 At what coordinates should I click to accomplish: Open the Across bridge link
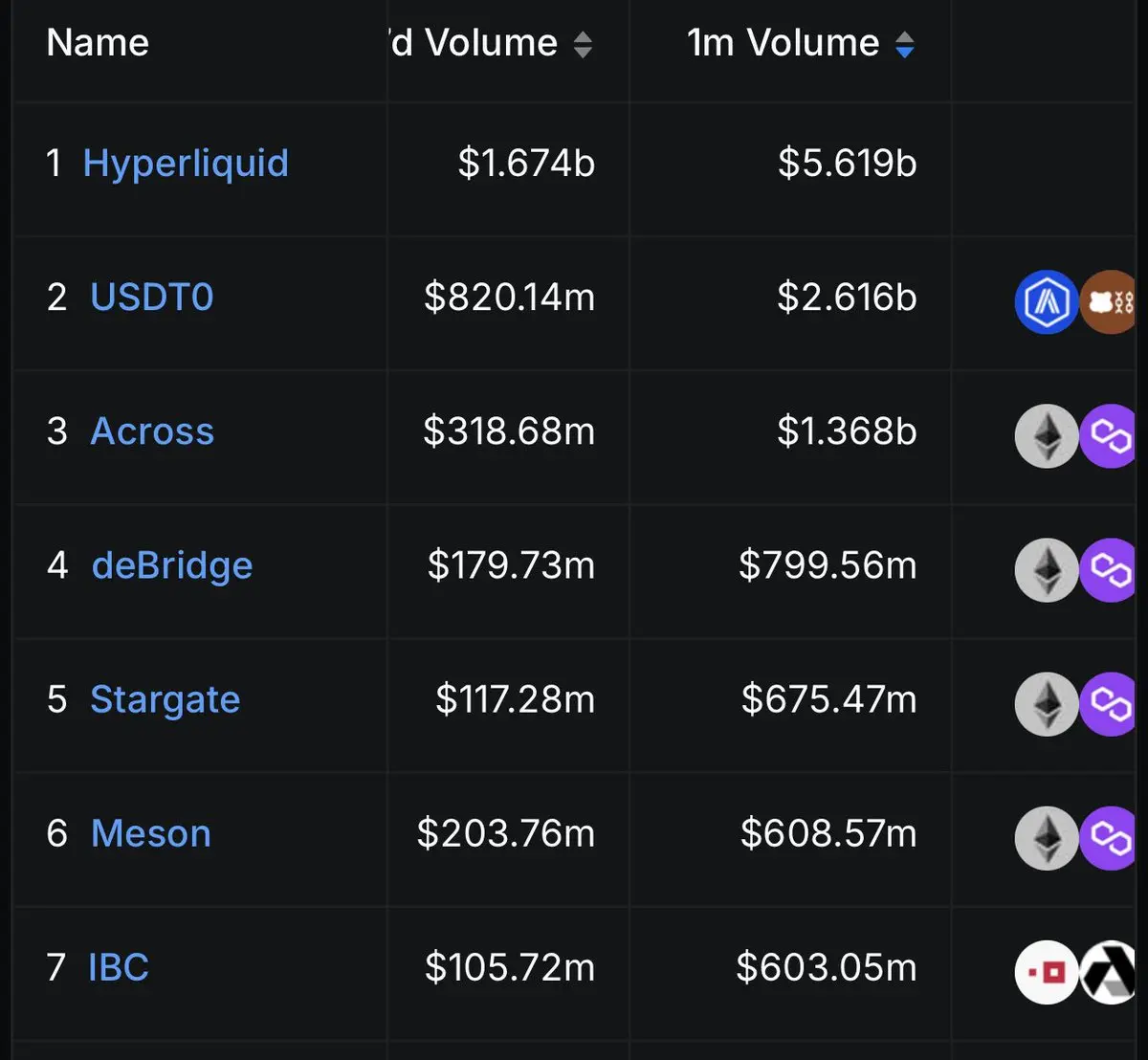(x=152, y=431)
